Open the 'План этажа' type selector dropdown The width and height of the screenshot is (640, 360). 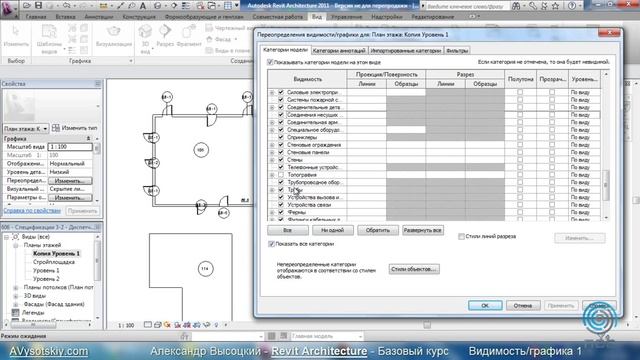point(25,129)
